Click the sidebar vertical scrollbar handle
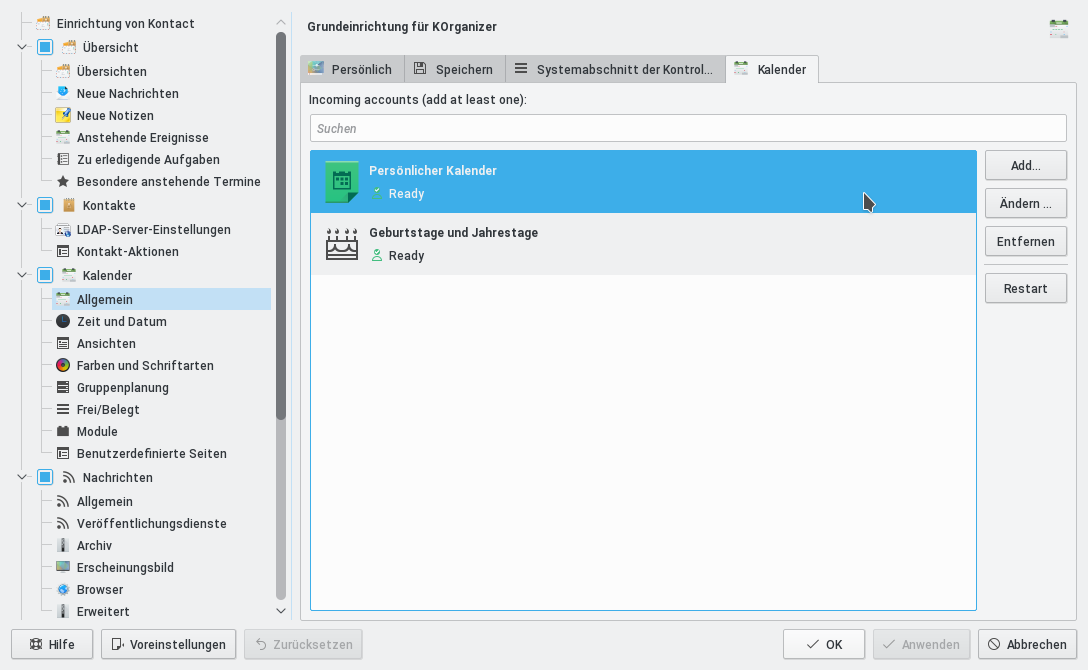Viewport: 1088px width, 670px height. pyautogui.click(x=281, y=226)
